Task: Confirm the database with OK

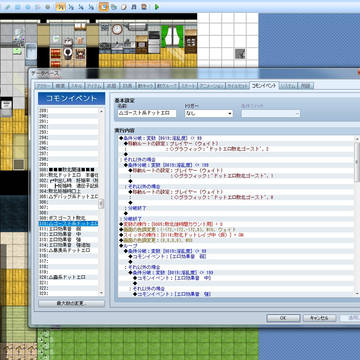Action: pos(283,318)
